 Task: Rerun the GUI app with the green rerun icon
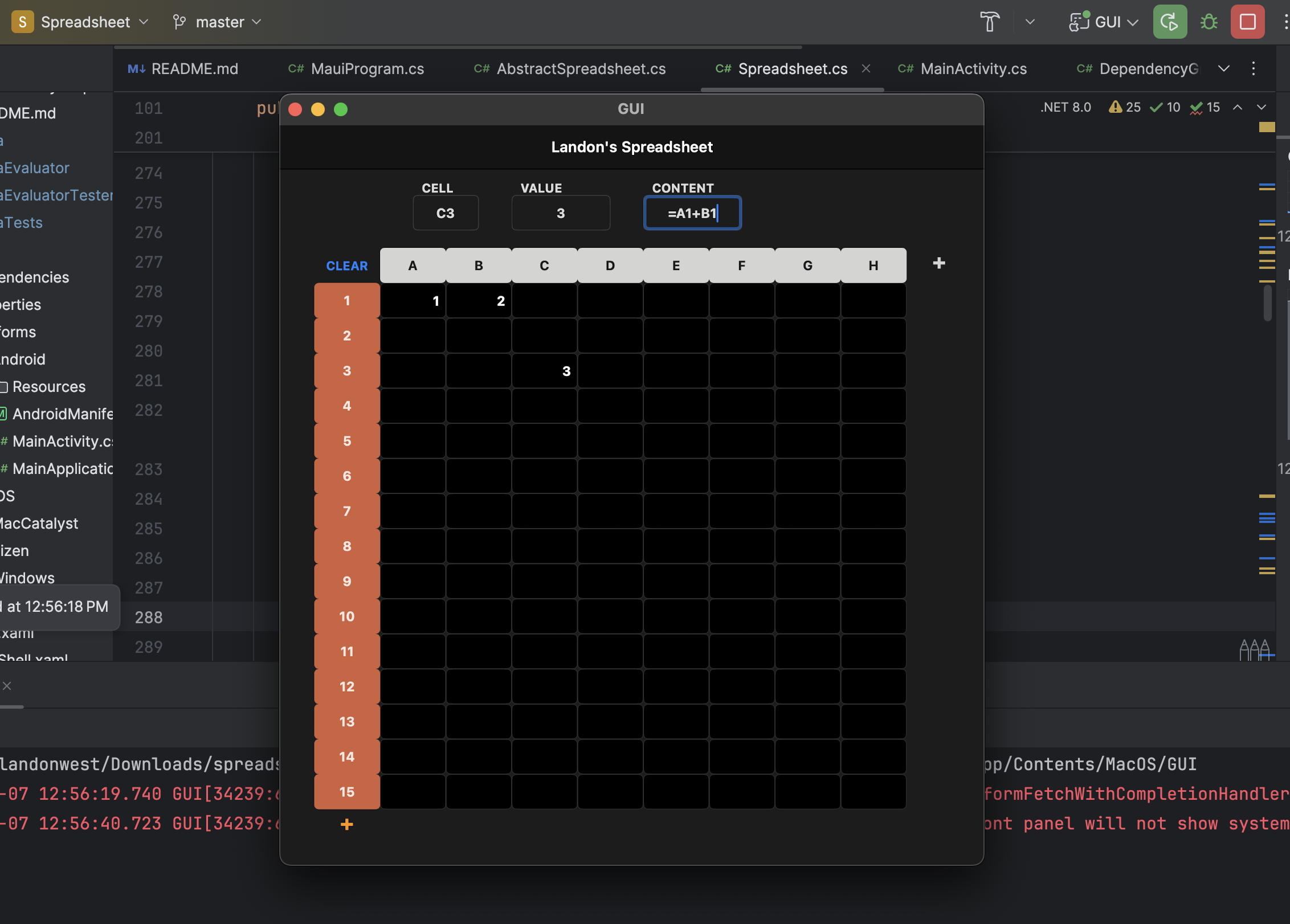pos(1169,22)
